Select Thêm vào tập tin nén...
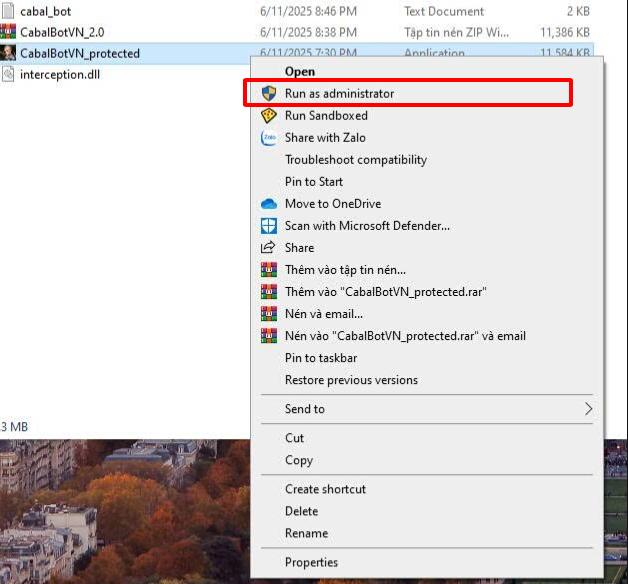 (345, 270)
